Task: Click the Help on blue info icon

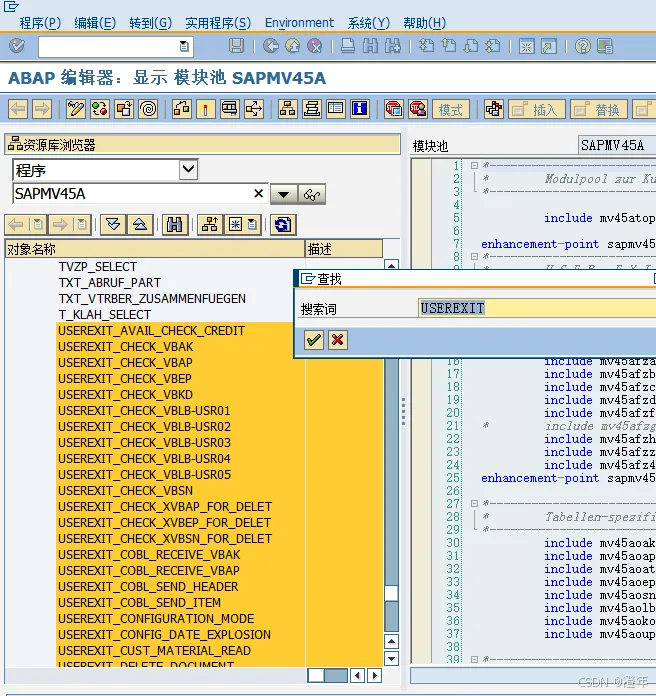Action: [x=360, y=109]
